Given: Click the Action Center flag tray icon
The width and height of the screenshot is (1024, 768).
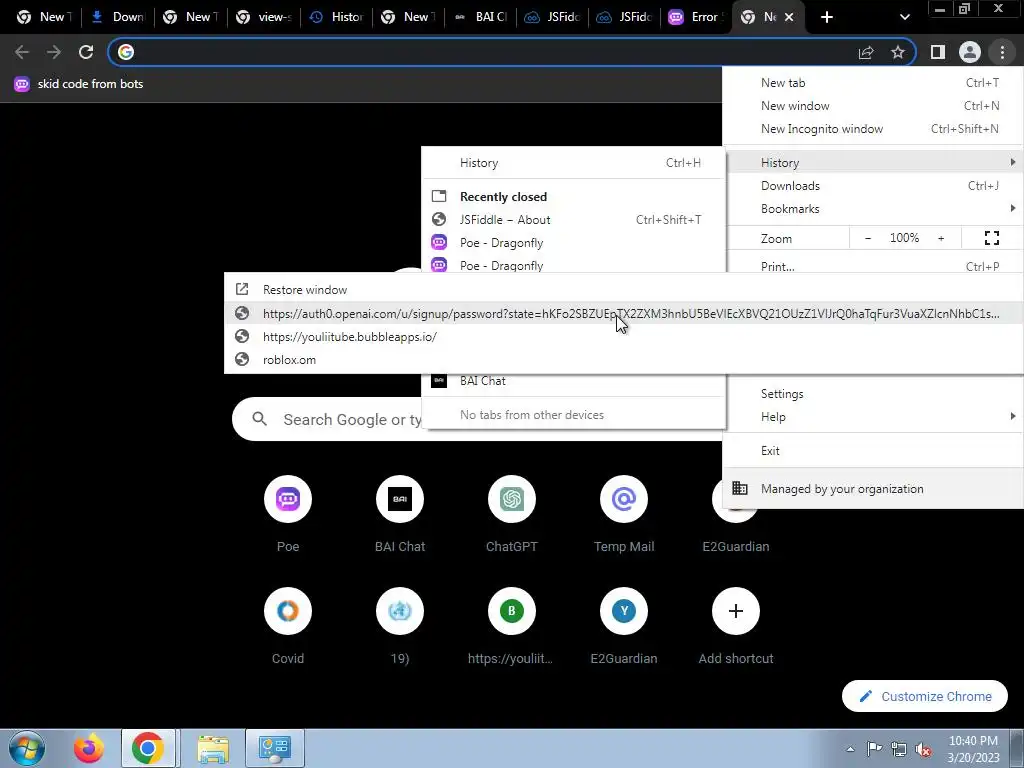Looking at the screenshot, I should (874, 749).
